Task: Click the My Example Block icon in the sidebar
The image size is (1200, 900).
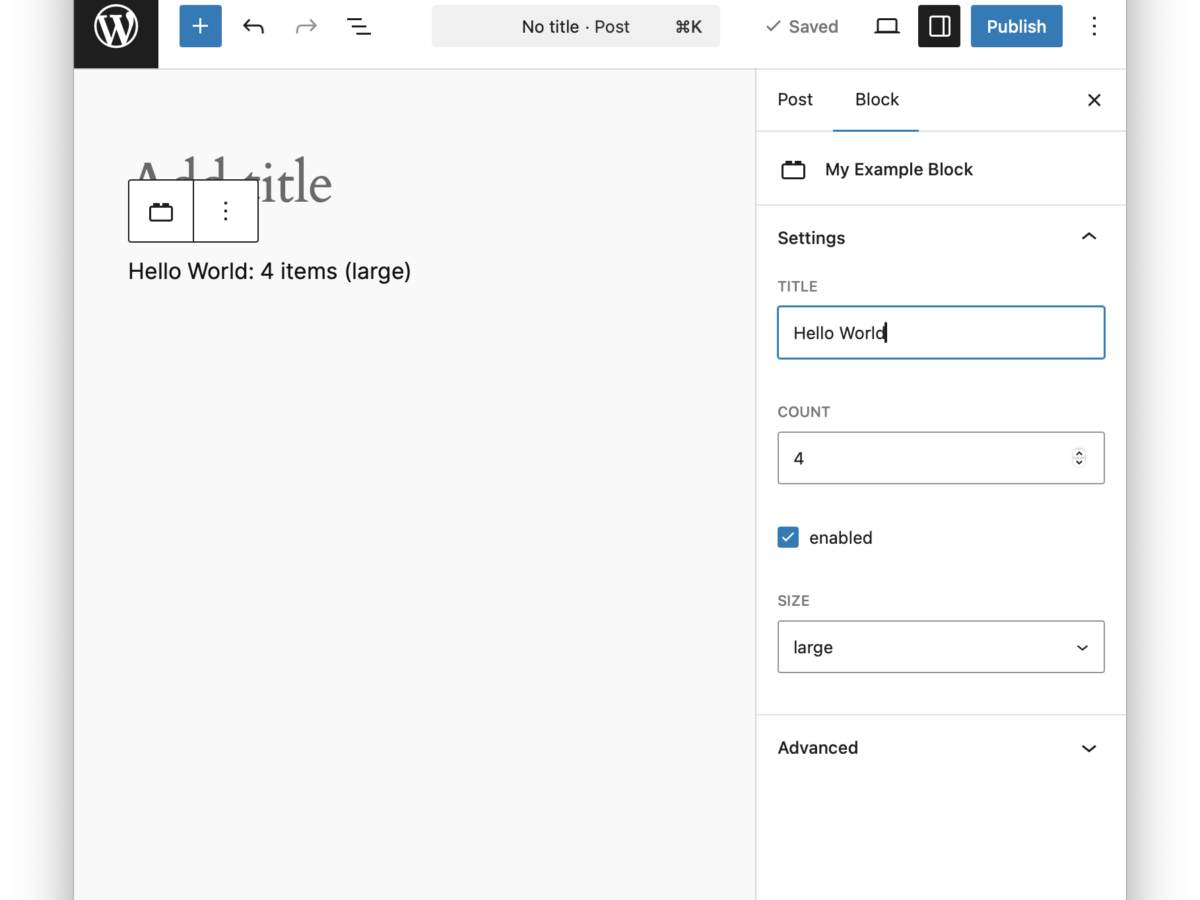Action: tap(793, 169)
